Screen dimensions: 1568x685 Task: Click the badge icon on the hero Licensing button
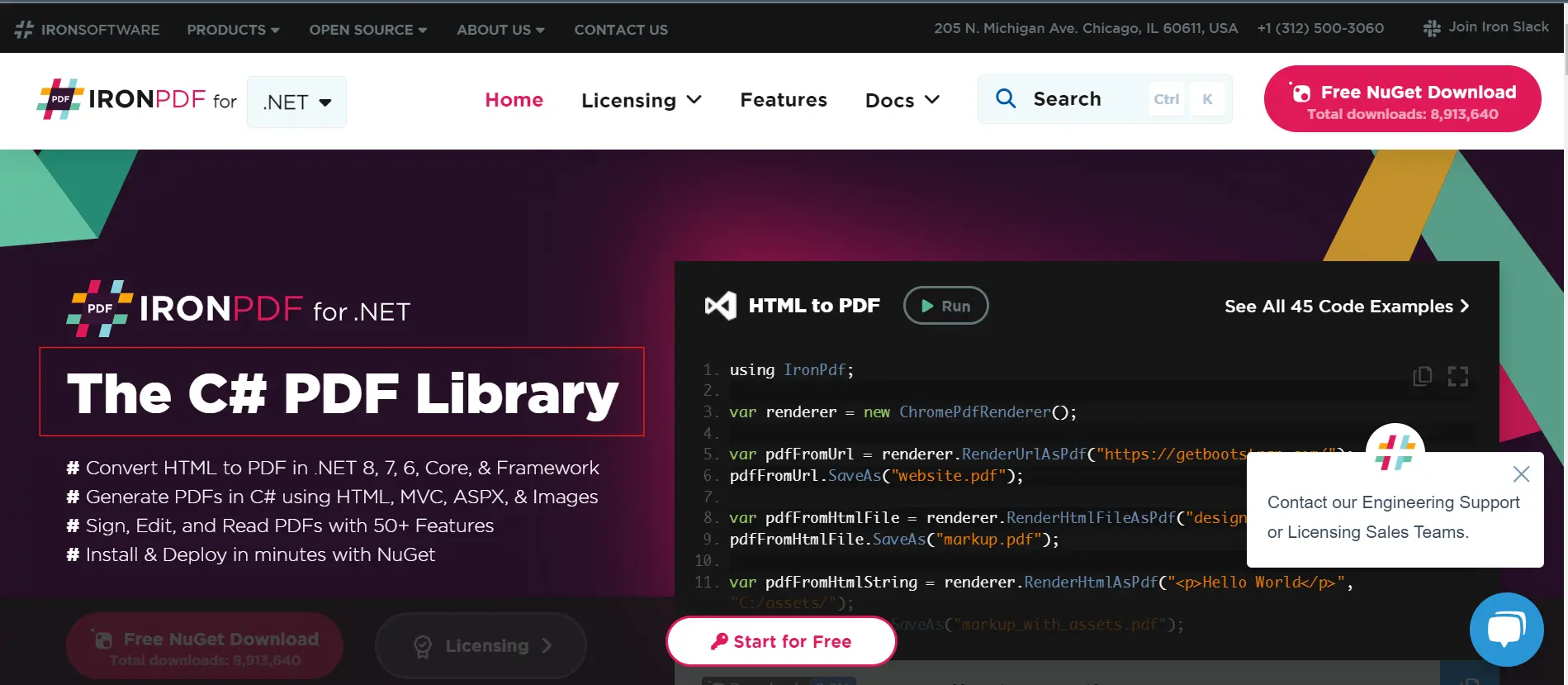[423, 647]
